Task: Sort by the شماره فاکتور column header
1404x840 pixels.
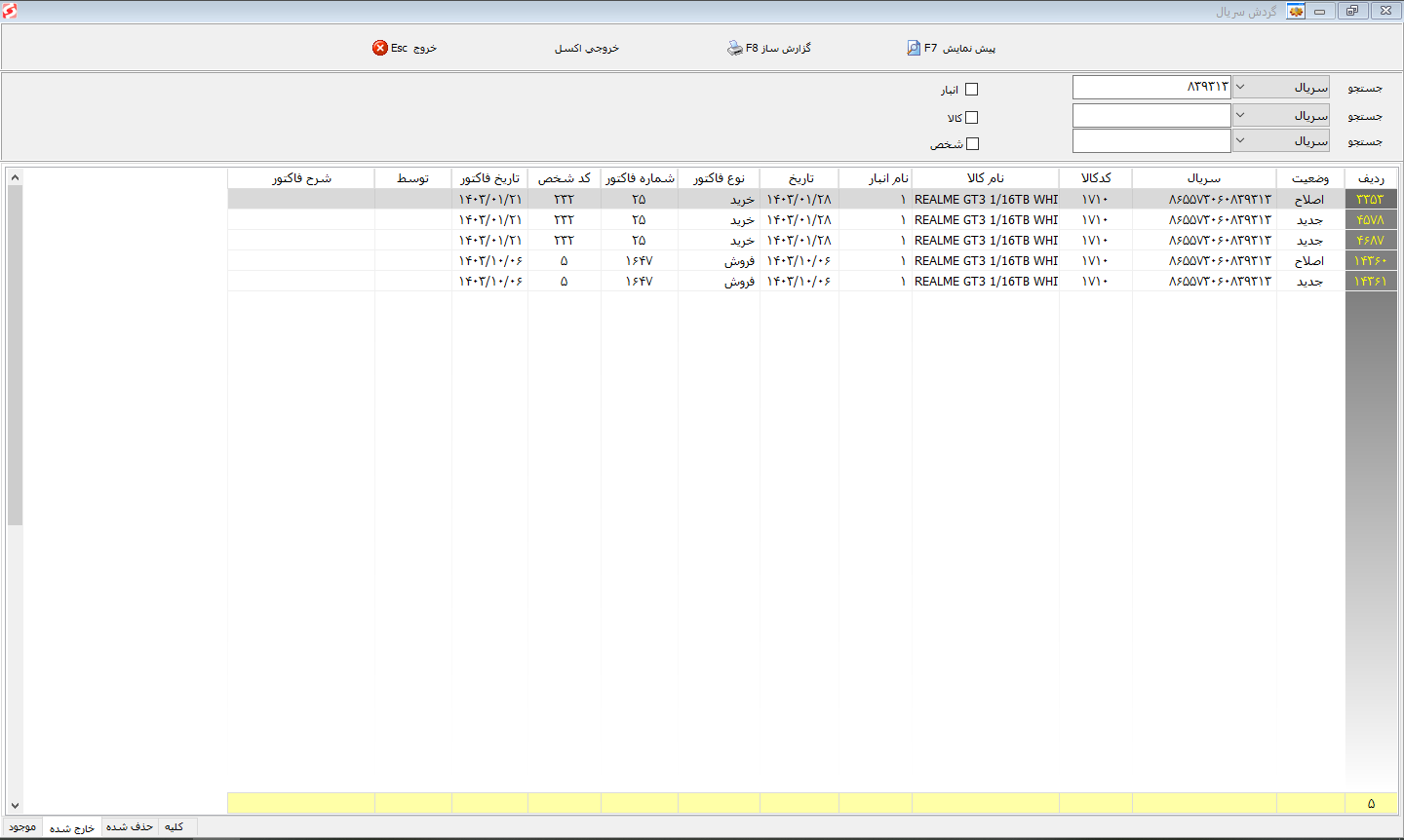Action: (x=640, y=178)
